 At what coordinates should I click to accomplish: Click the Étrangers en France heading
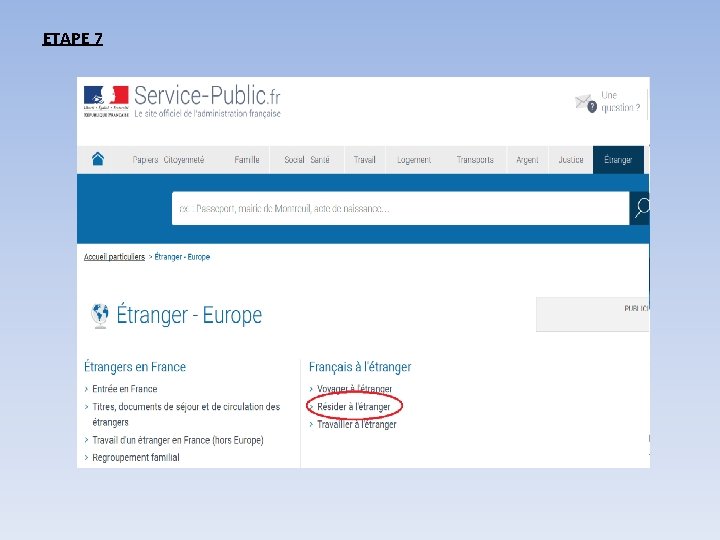pos(135,366)
